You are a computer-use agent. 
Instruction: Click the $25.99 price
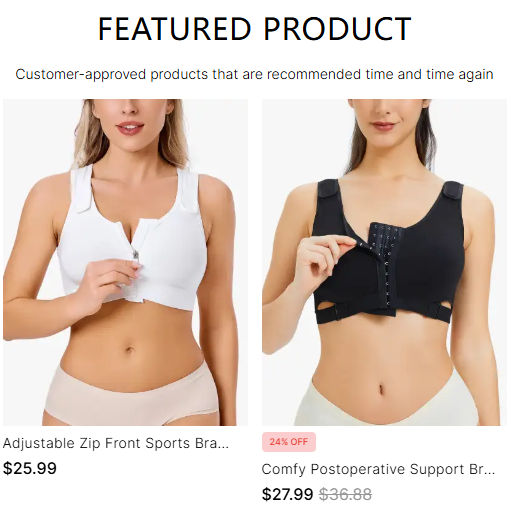click(x=30, y=468)
